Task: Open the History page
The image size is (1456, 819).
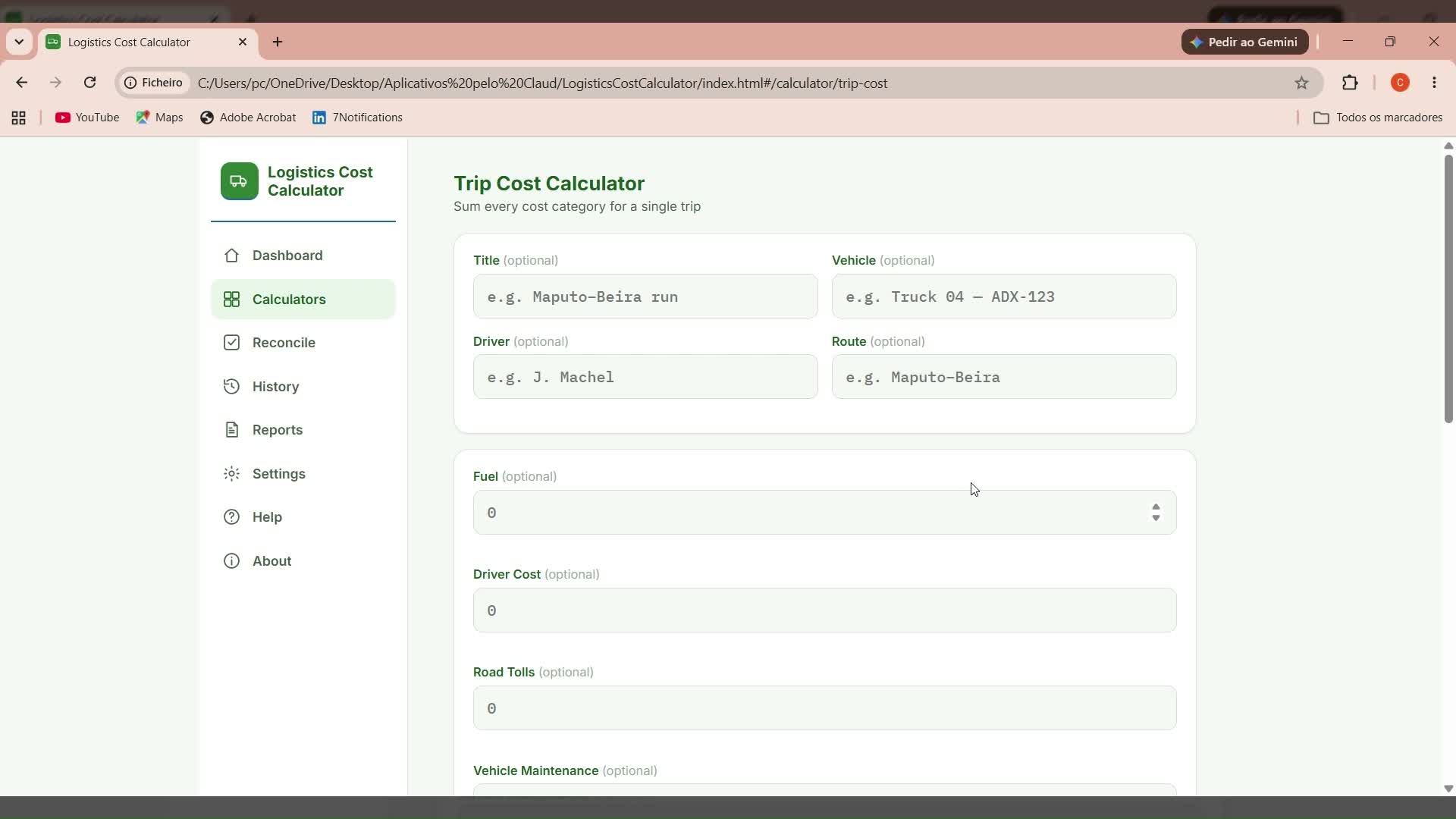Action: click(x=303, y=387)
